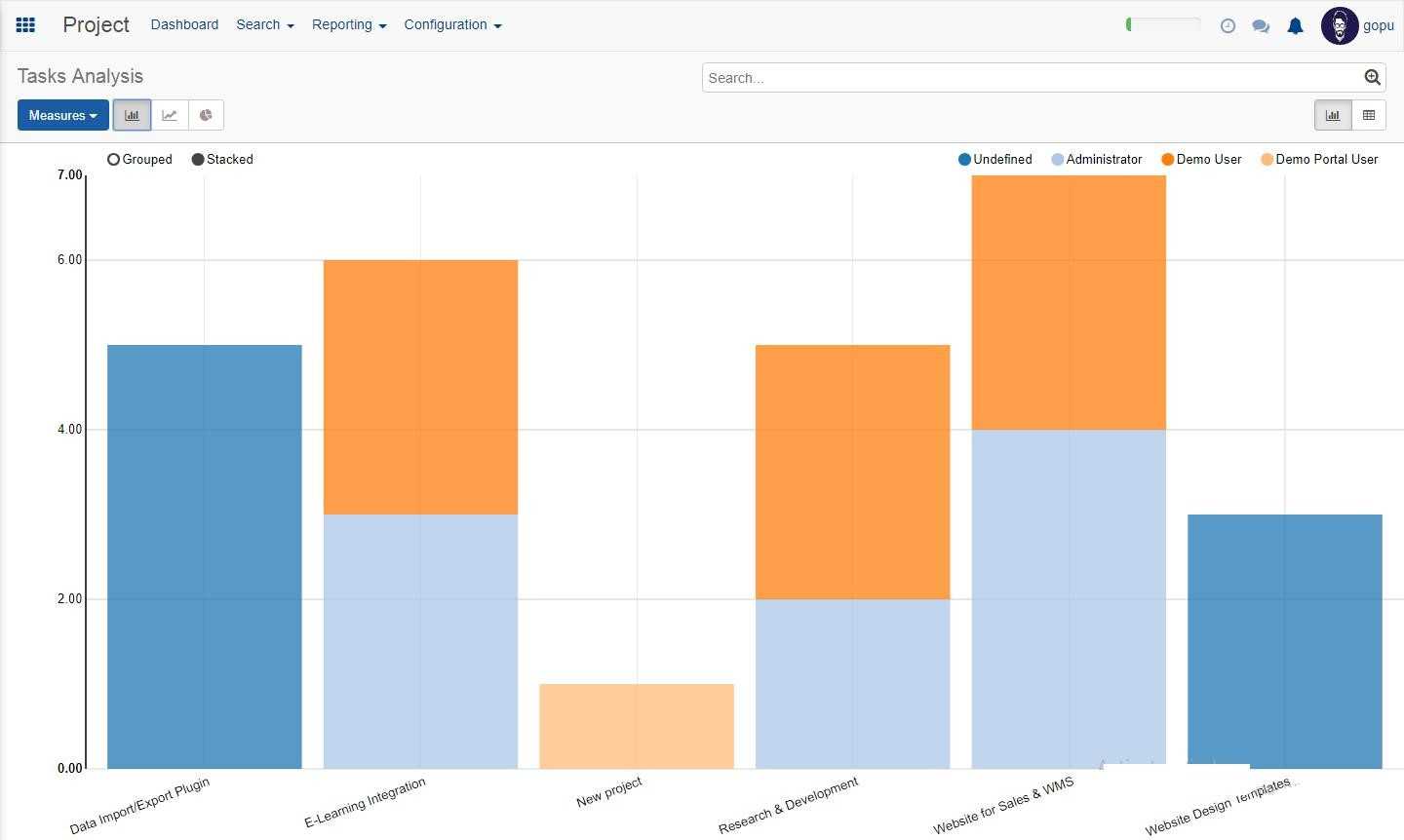Viewport: 1404px width, 840px height.
Task: Select the Stacked radio option
Action: (198, 160)
